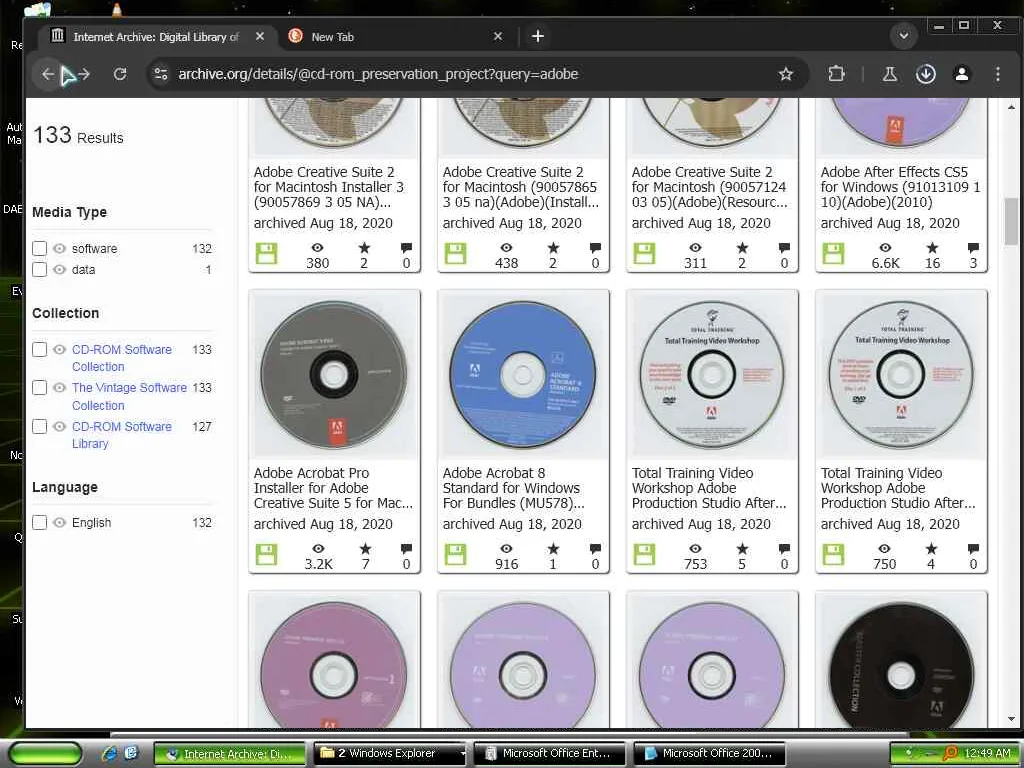Open Microsoft Office 200... taskbar item
1024x768 pixels.
(x=709, y=754)
